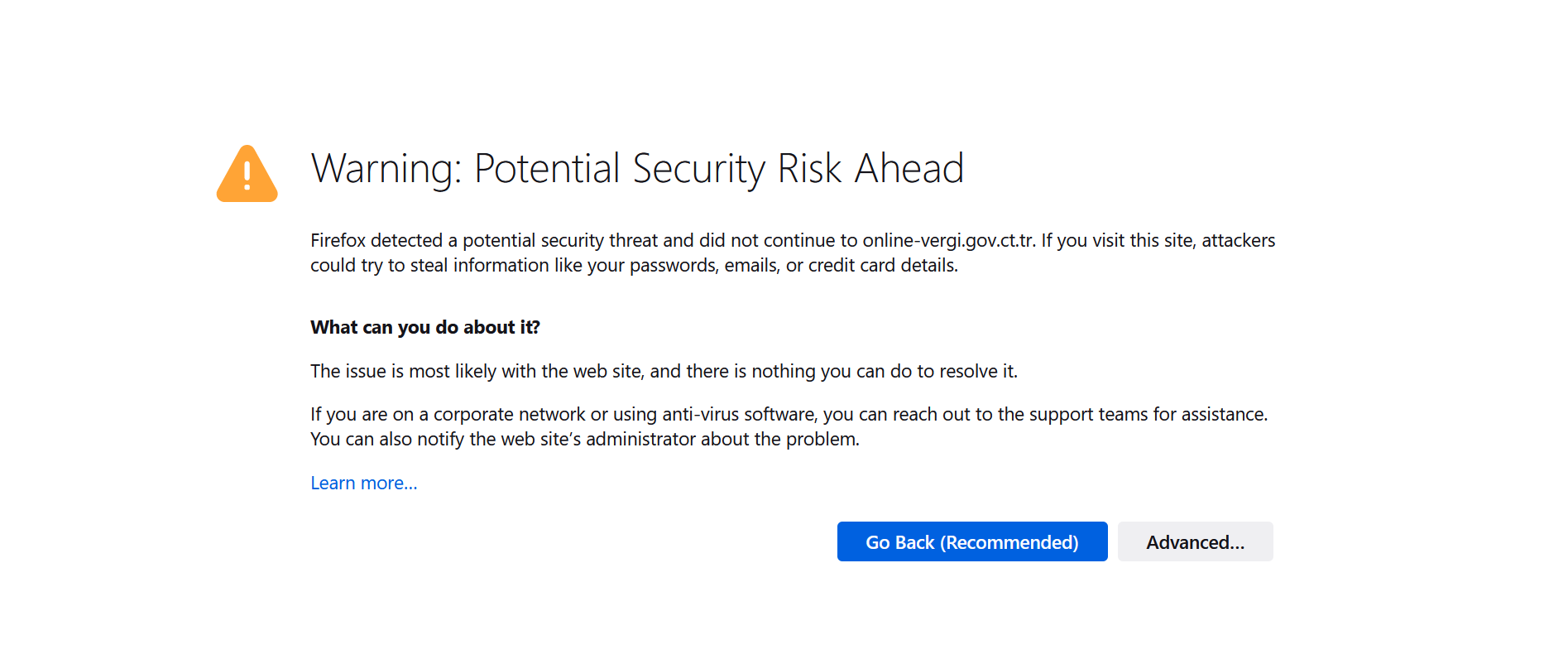Click the word "attackers" in the description
The width and height of the screenshot is (1568, 664).
(x=1238, y=241)
